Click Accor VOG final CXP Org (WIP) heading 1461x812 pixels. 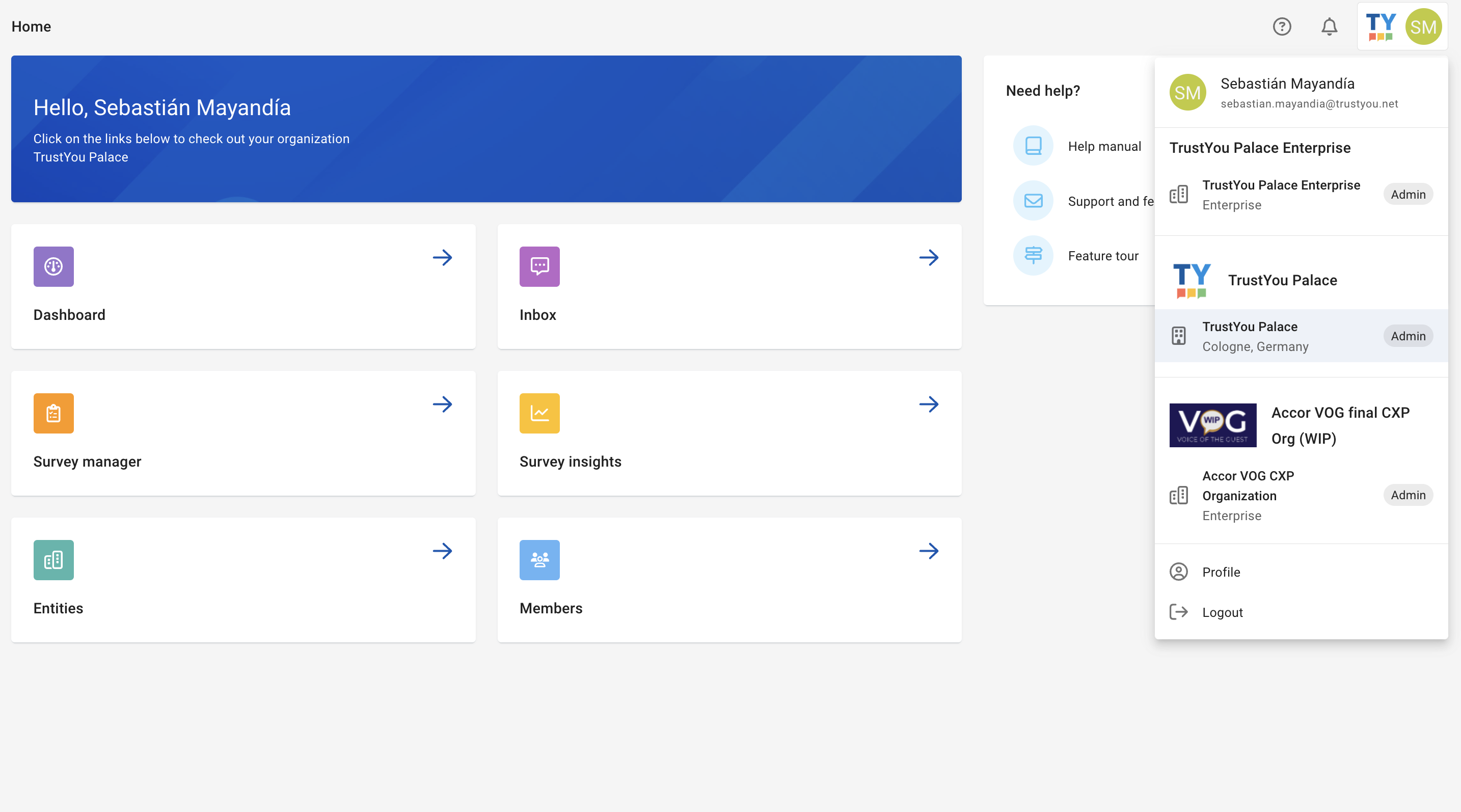[1340, 425]
